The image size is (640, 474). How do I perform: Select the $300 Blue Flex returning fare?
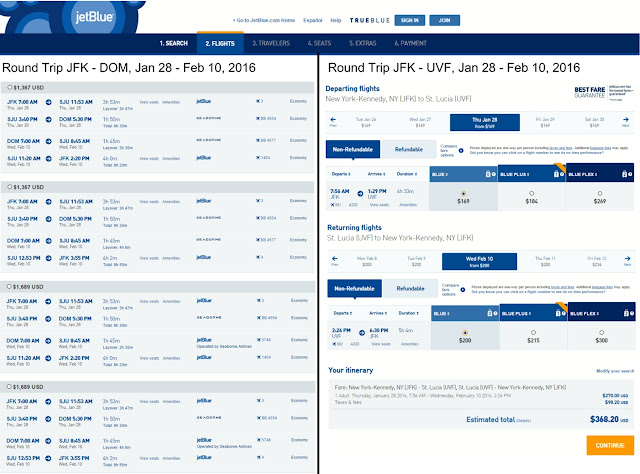602,333
